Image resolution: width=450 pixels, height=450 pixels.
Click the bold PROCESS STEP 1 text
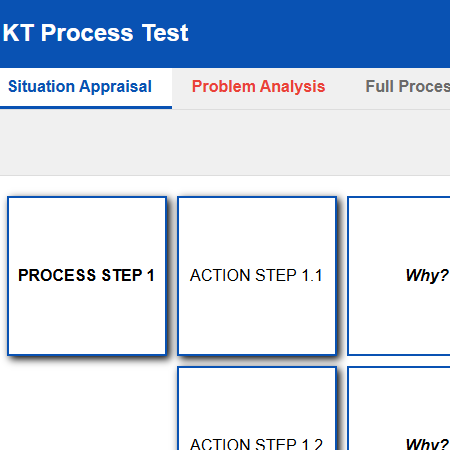point(86,275)
